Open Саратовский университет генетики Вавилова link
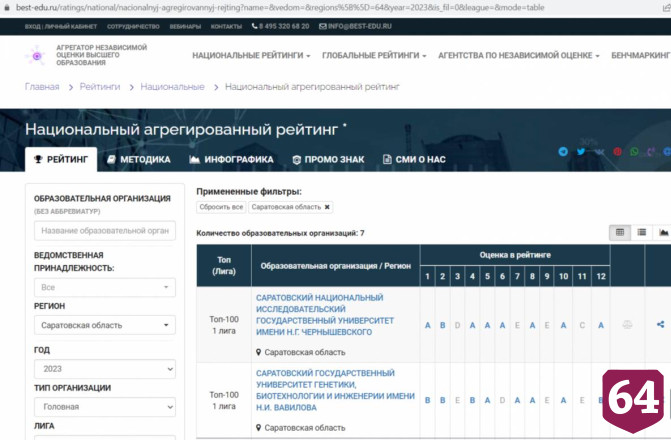 335,390
